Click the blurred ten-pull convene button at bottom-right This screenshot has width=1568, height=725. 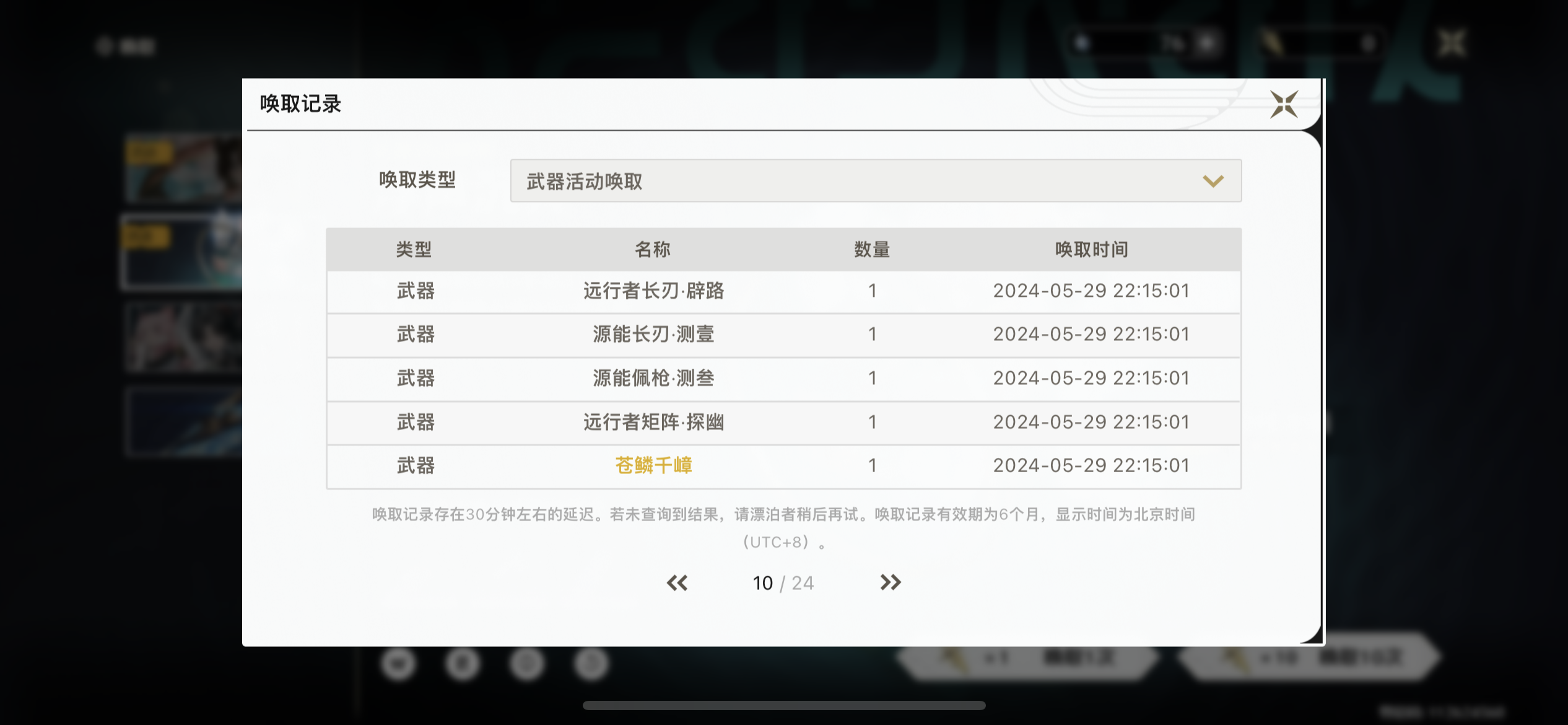tap(1310, 658)
